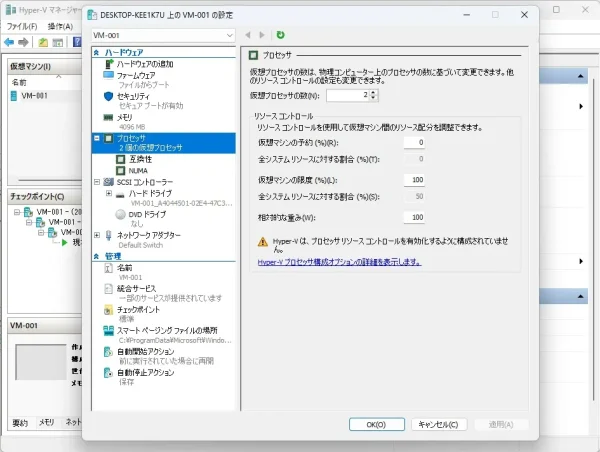This screenshot has width=600, height=452.
Task: Click the back arrow in the settings toolbar
Action: tap(248, 35)
